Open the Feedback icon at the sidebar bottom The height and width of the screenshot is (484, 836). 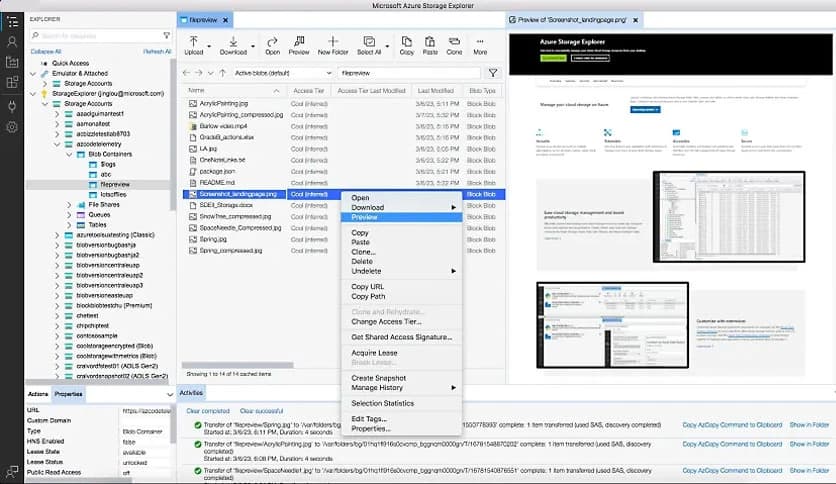coord(12,471)
